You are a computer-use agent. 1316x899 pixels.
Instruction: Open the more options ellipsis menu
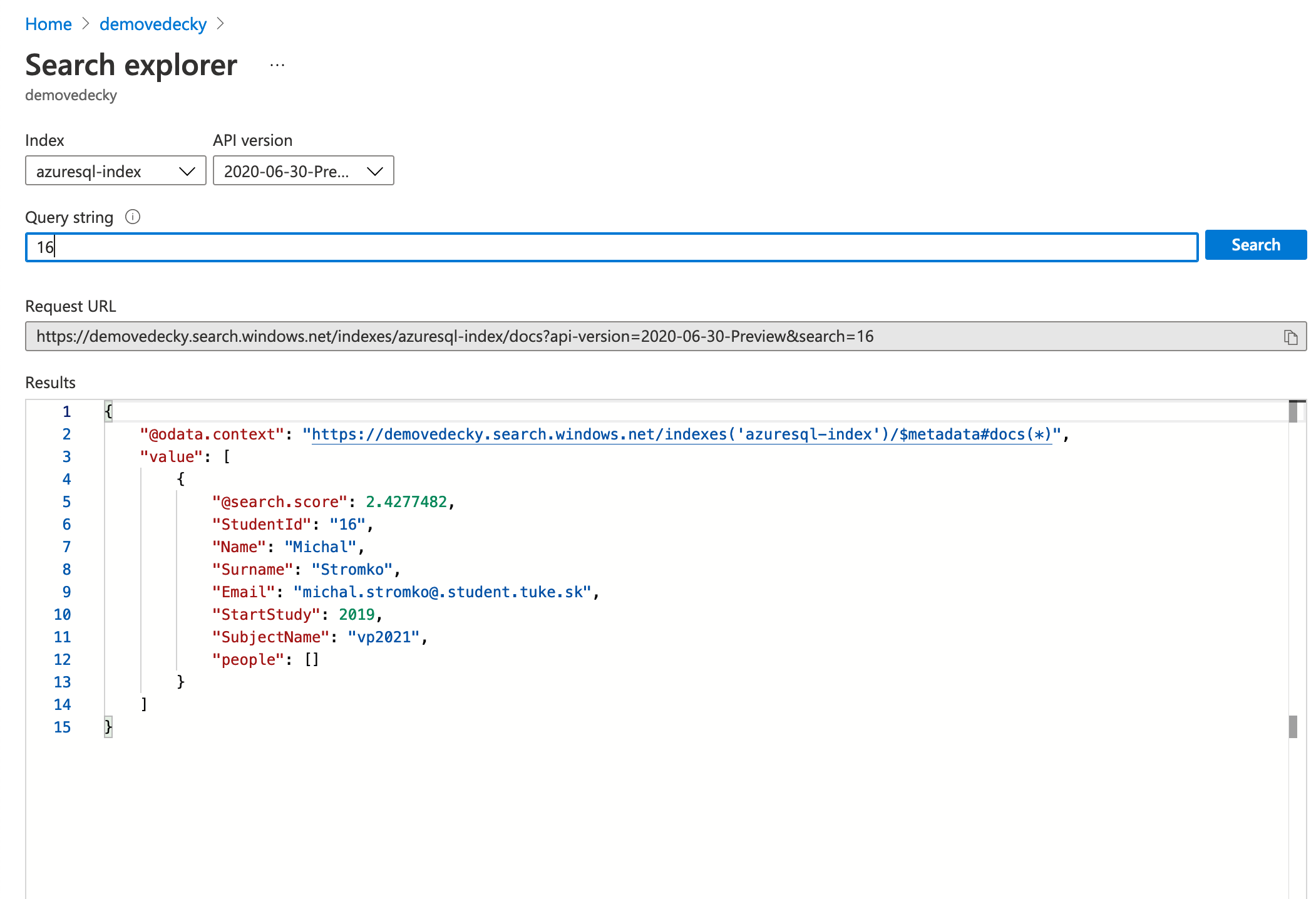pos(277,66)
